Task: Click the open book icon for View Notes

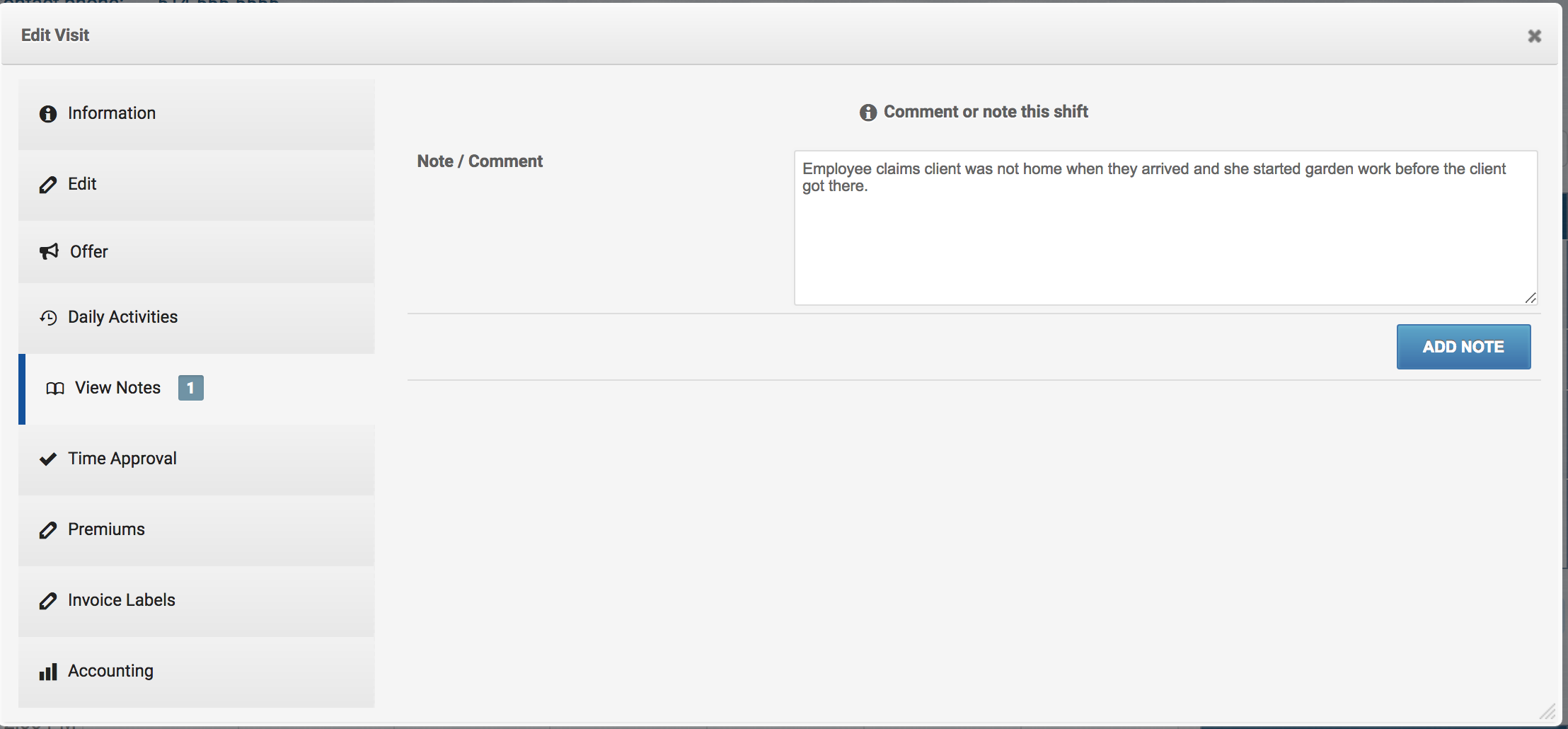Action: pos(55,389)
